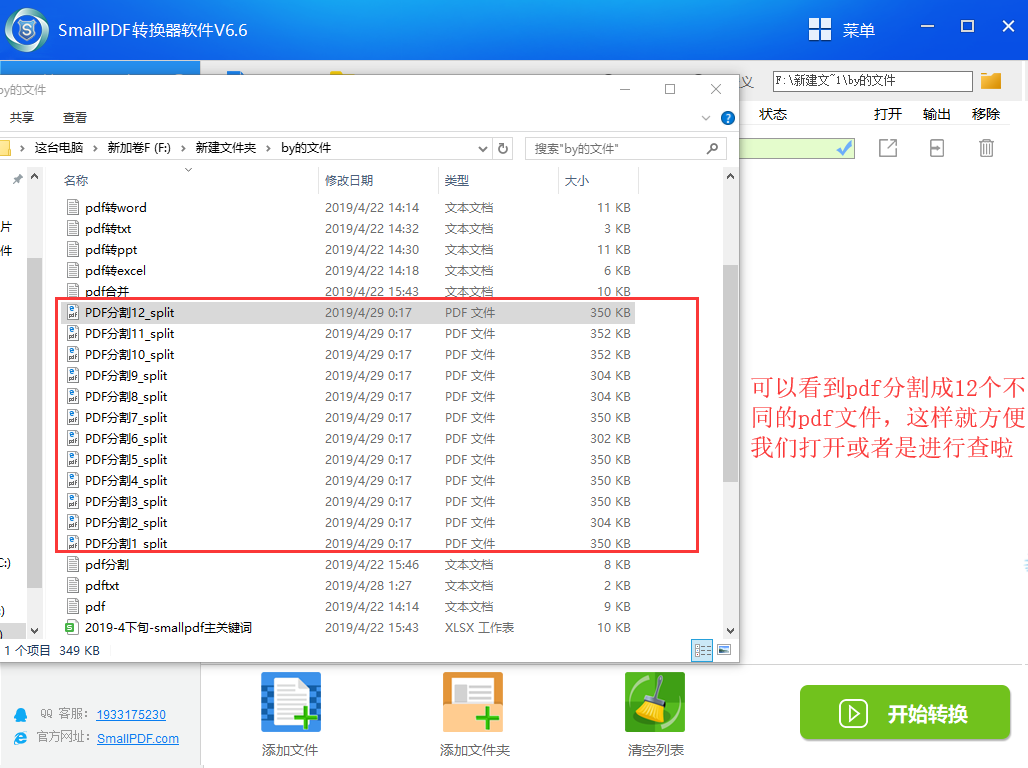Click file list scroll down arrow
The height and width of the screenshot is (768, 1028).
(x=730, y=631)
